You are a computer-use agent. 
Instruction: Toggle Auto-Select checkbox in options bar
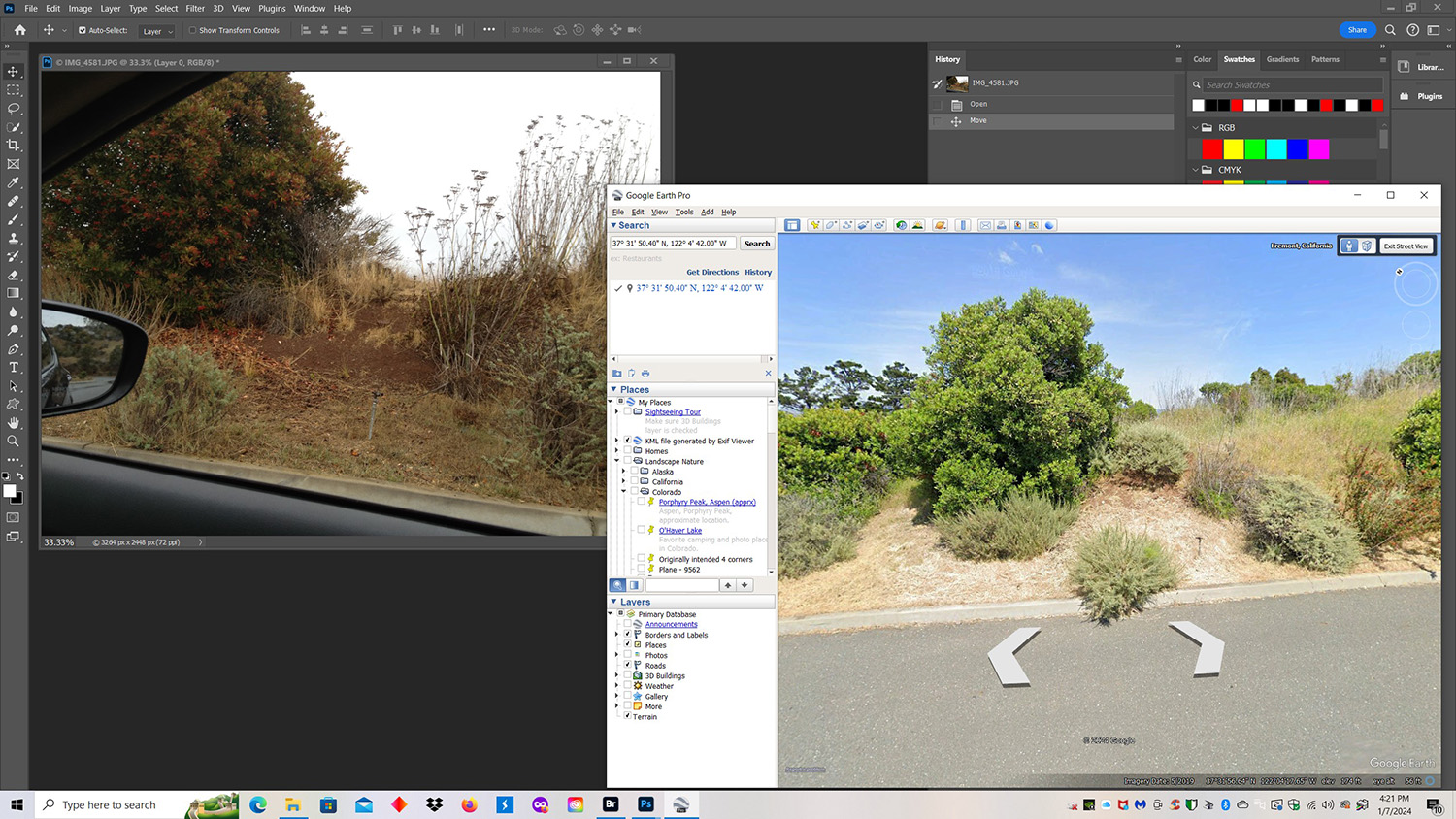pos(83,30)
